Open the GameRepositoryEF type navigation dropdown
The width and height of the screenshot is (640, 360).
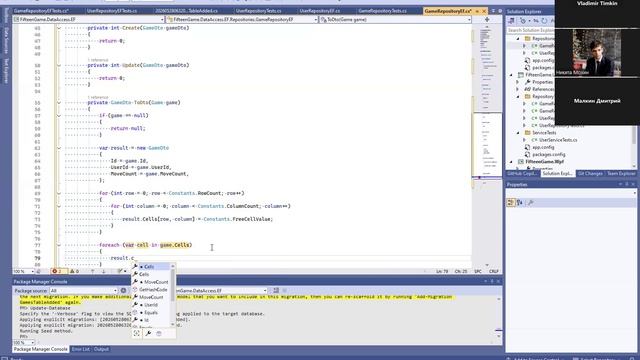pos(242,19)
